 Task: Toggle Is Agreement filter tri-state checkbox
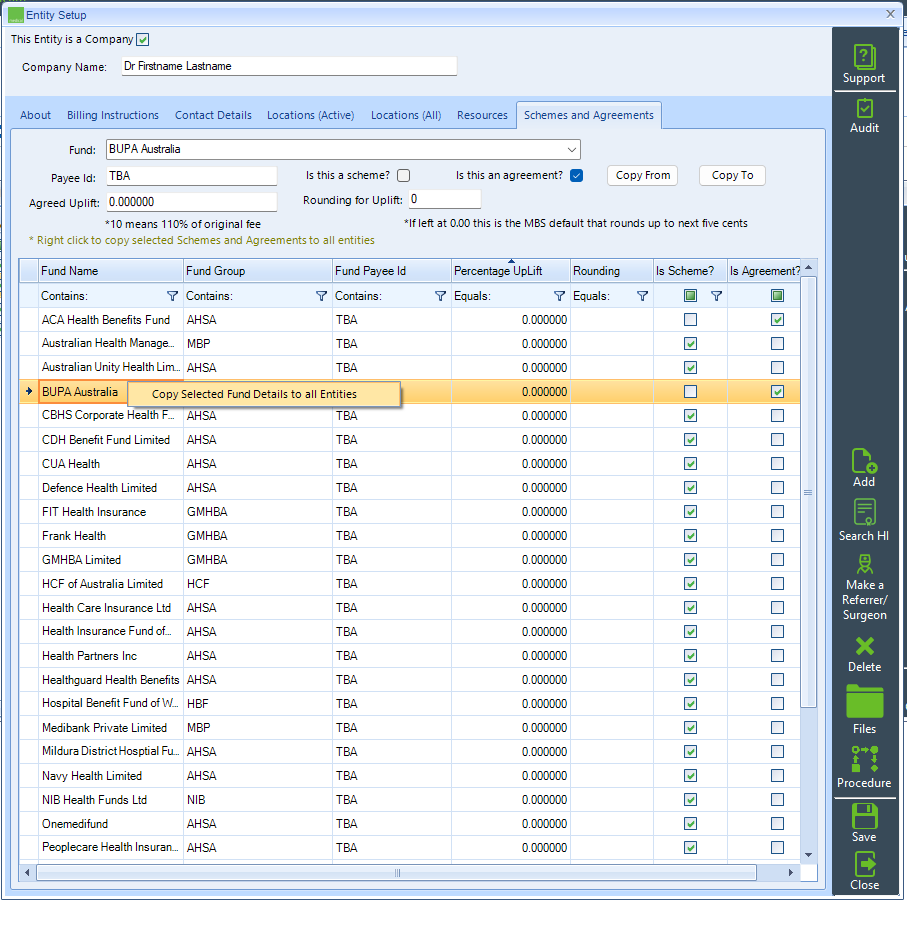777,295
